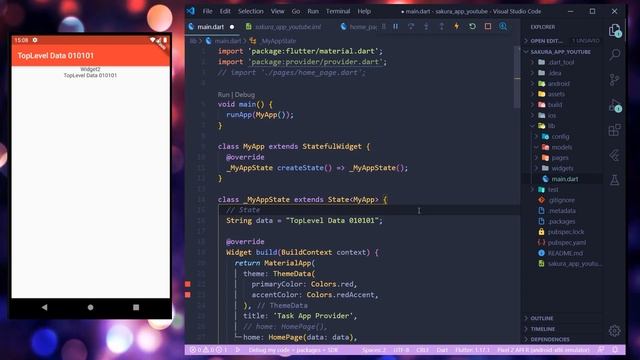Screen dimensions: 640x360
Task: Open .gitignore in the file explorer
Action: pyautogui.click(x=562, y=200)
